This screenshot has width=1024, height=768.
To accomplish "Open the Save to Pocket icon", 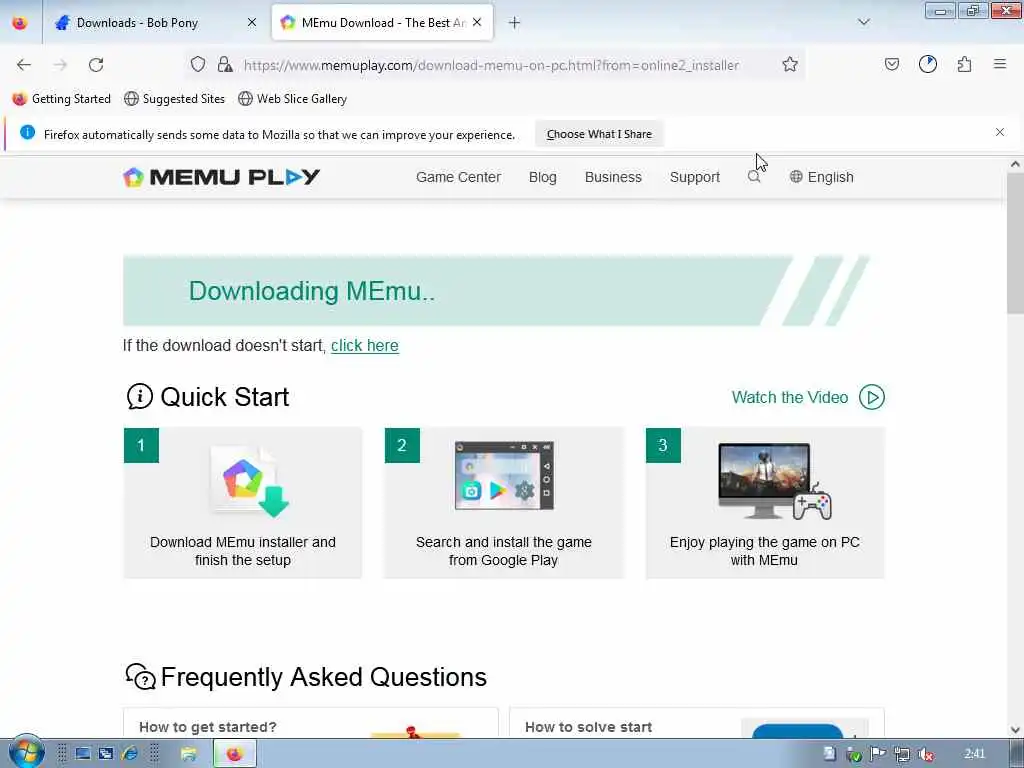I will point(891,64).
